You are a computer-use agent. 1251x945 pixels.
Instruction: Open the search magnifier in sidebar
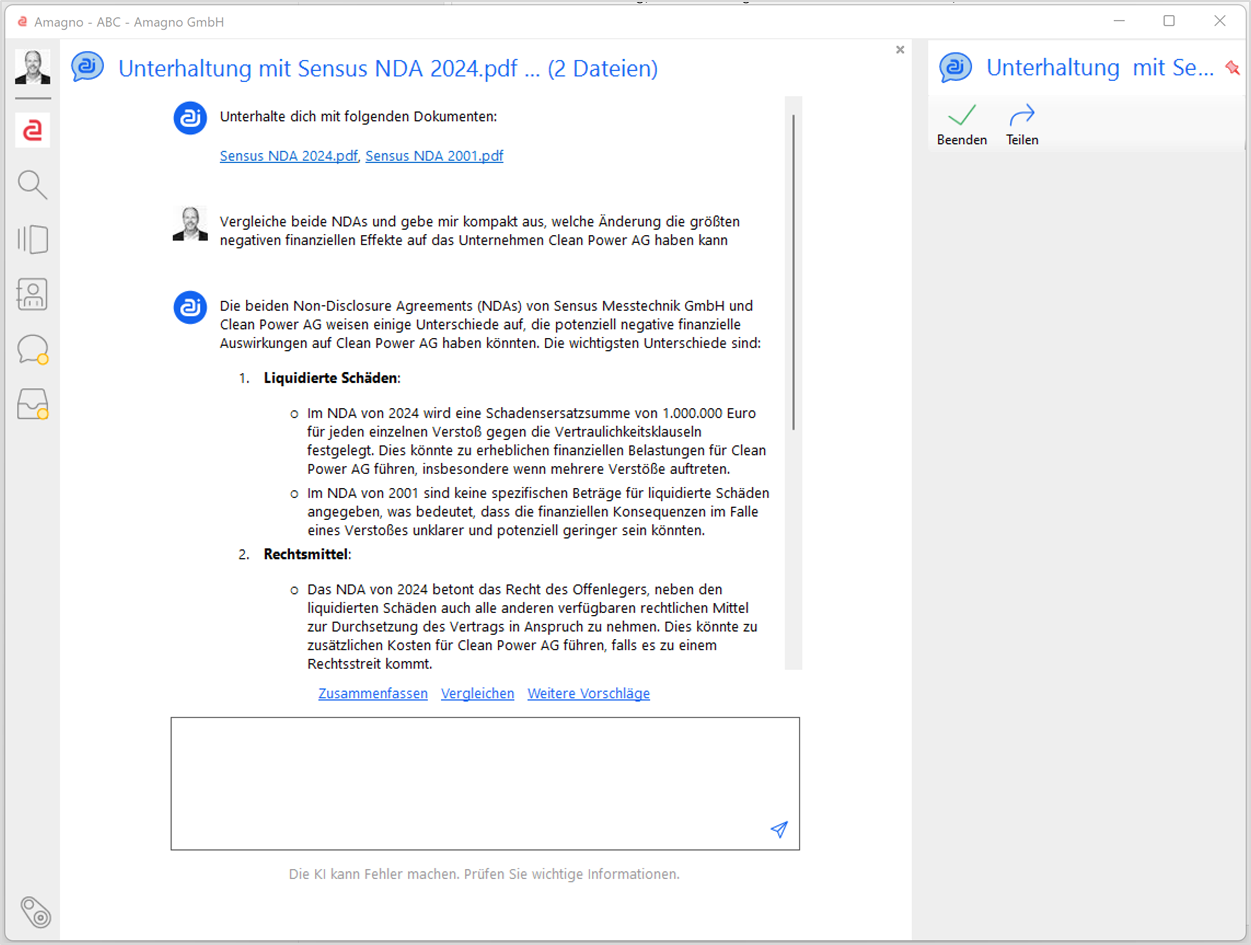coord(32,185)
